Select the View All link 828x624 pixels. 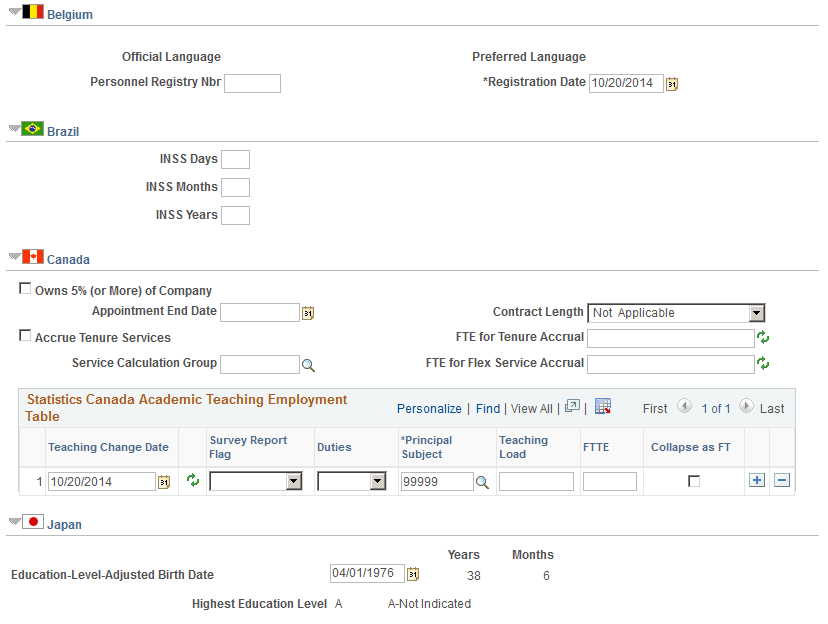(531, 408)
